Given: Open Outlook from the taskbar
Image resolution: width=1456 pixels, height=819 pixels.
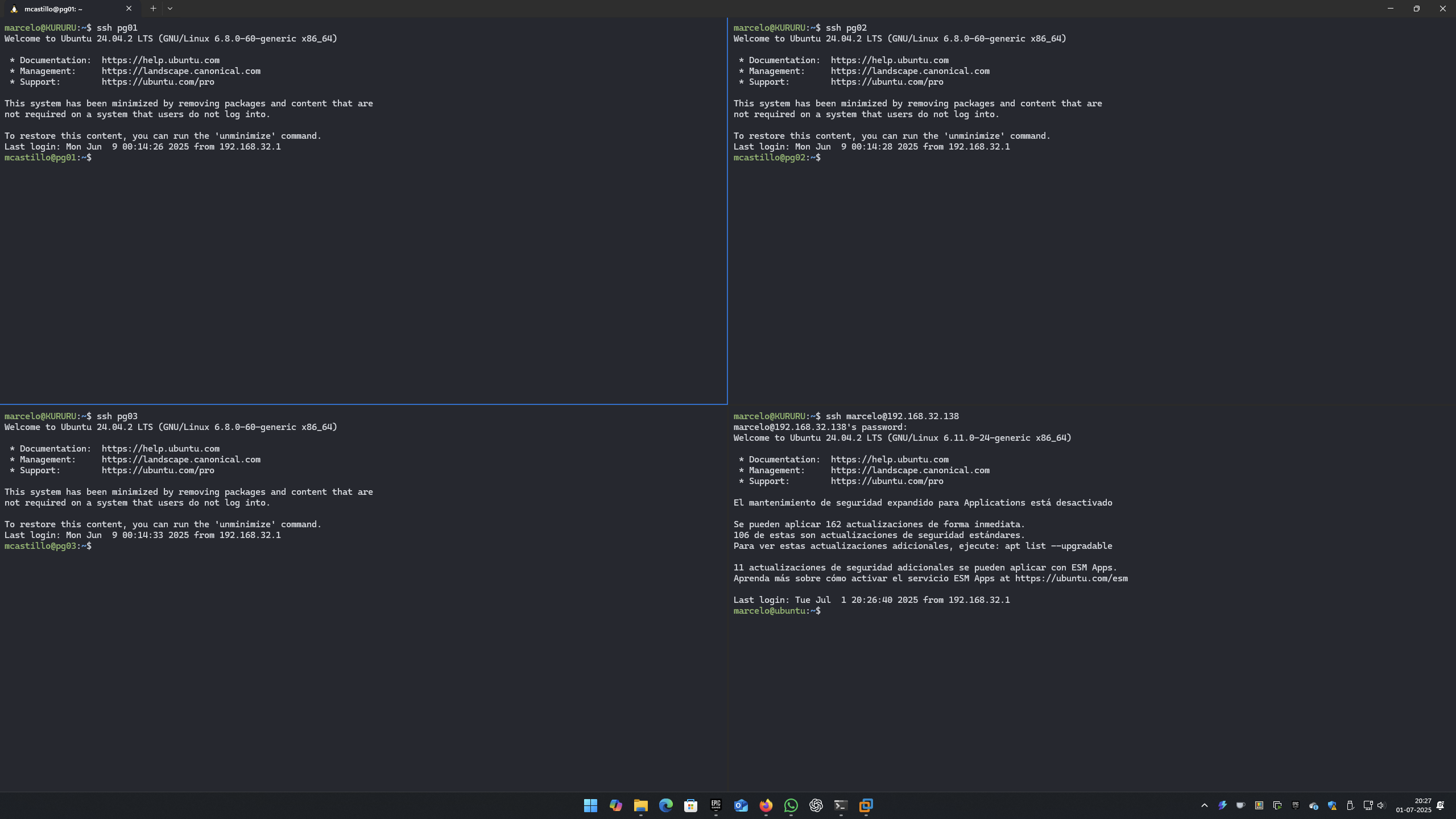Looking at the screenshot, I should (x=741, y=805).
